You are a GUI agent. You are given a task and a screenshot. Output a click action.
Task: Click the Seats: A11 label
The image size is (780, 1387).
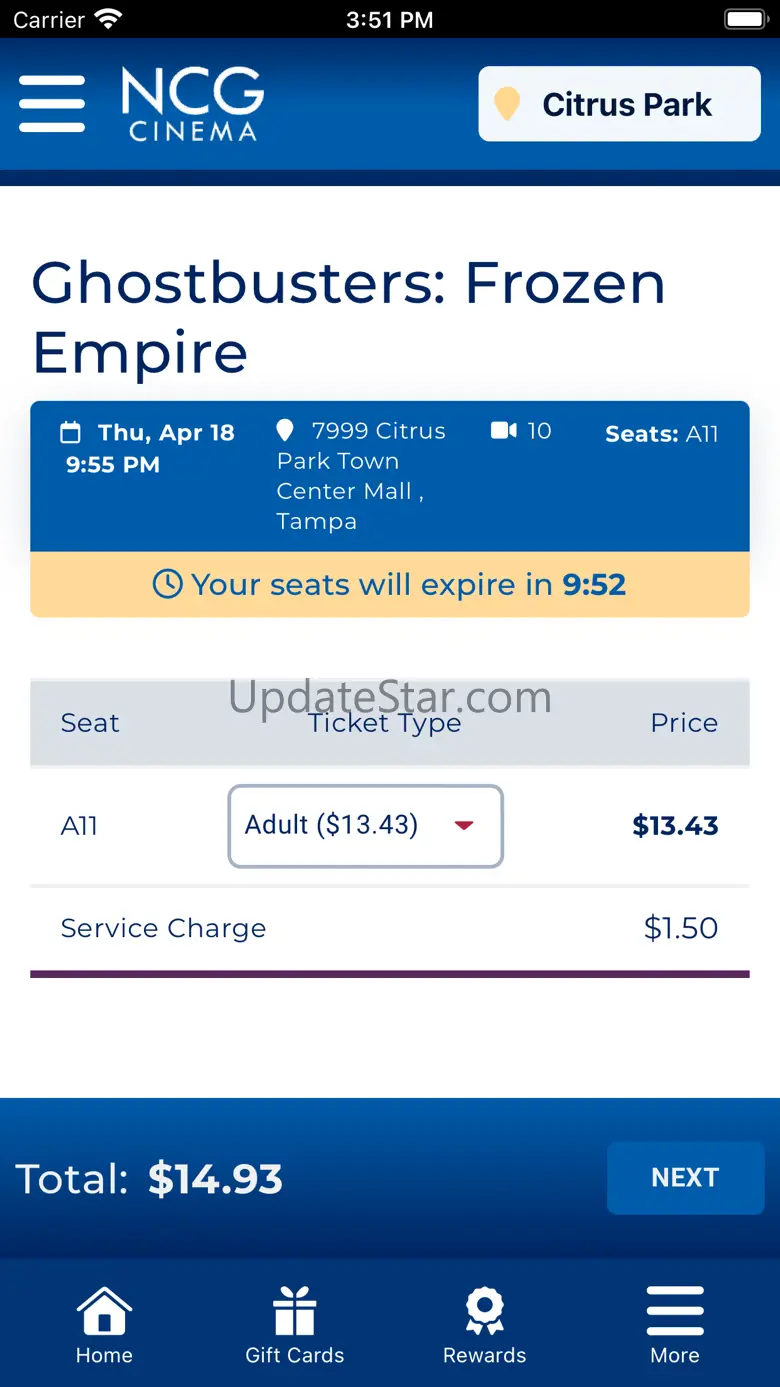661,434
